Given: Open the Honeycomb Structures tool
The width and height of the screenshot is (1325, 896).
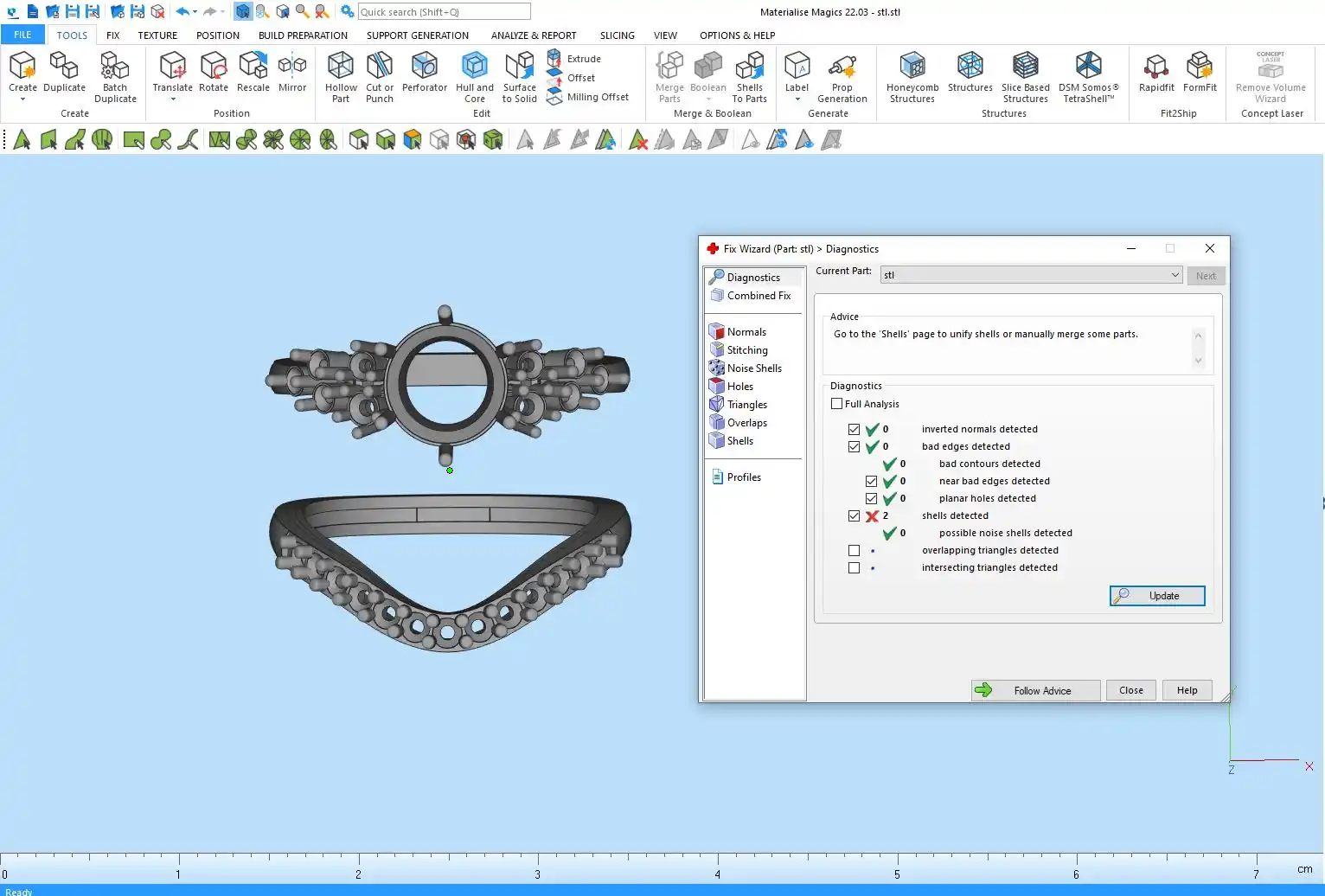Looking at the screenshot, I should click(912, 76).
